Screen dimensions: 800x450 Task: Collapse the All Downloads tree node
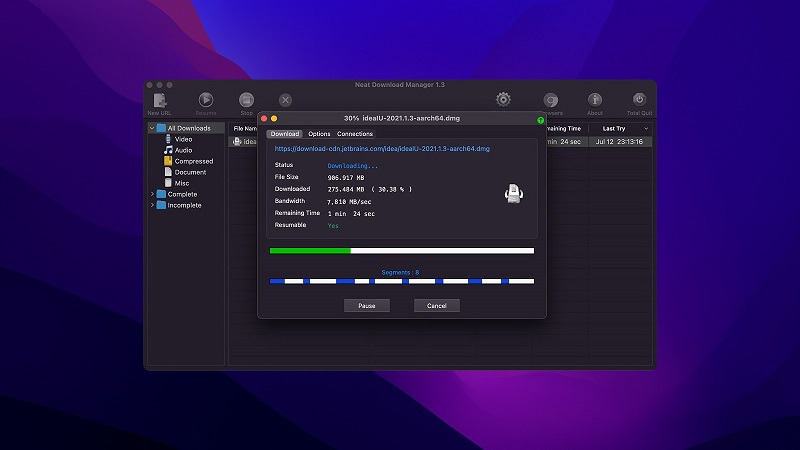(152, 128)
